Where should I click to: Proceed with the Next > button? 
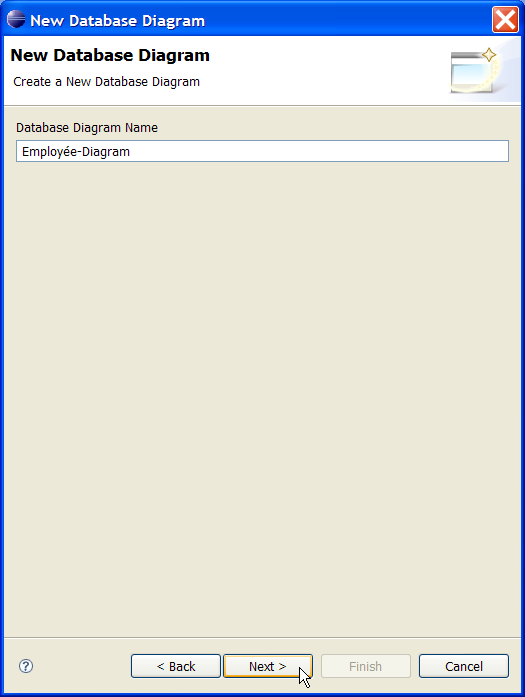coord(268,666)
